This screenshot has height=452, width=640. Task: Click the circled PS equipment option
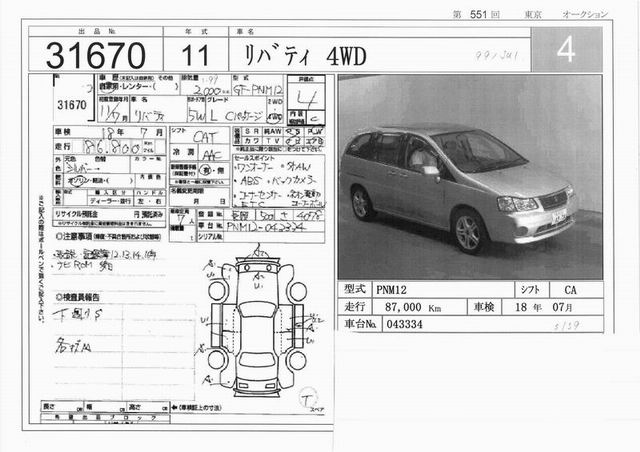(x=293, y=132)
